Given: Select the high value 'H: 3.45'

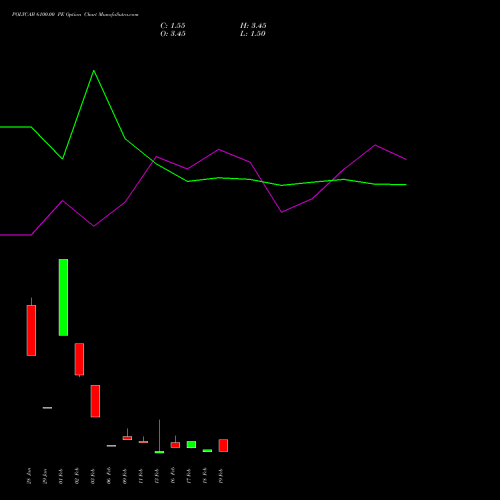Looking at the screenshot, I should (x=253, y=26).
